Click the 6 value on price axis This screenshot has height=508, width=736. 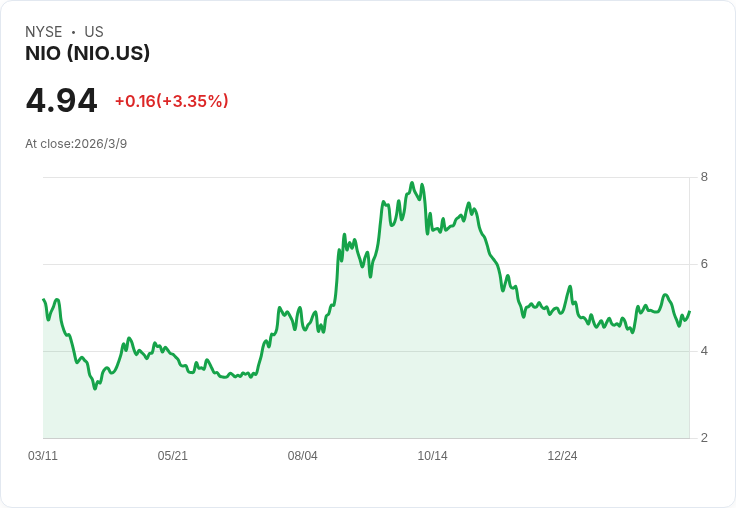point(704,264)
